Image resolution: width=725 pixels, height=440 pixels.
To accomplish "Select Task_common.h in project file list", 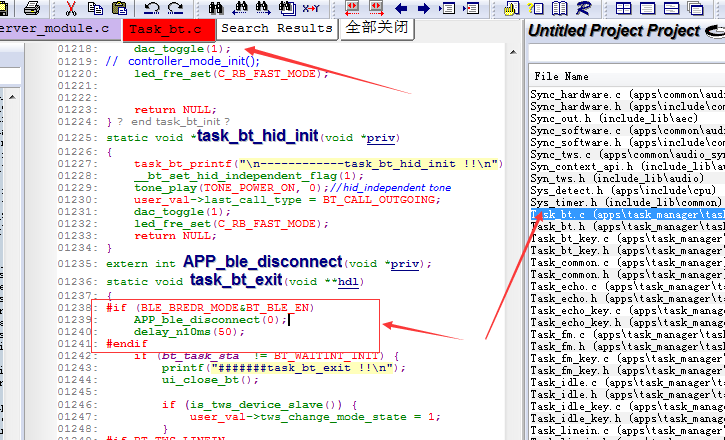I will click(627, 275).
